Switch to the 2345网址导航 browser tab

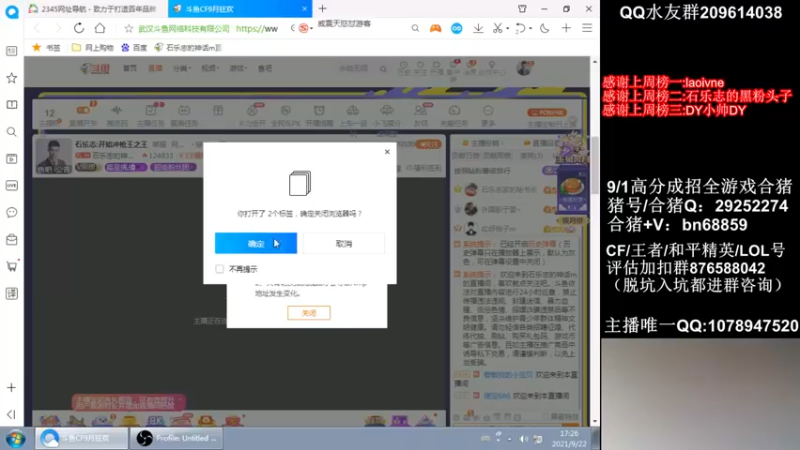96,9
